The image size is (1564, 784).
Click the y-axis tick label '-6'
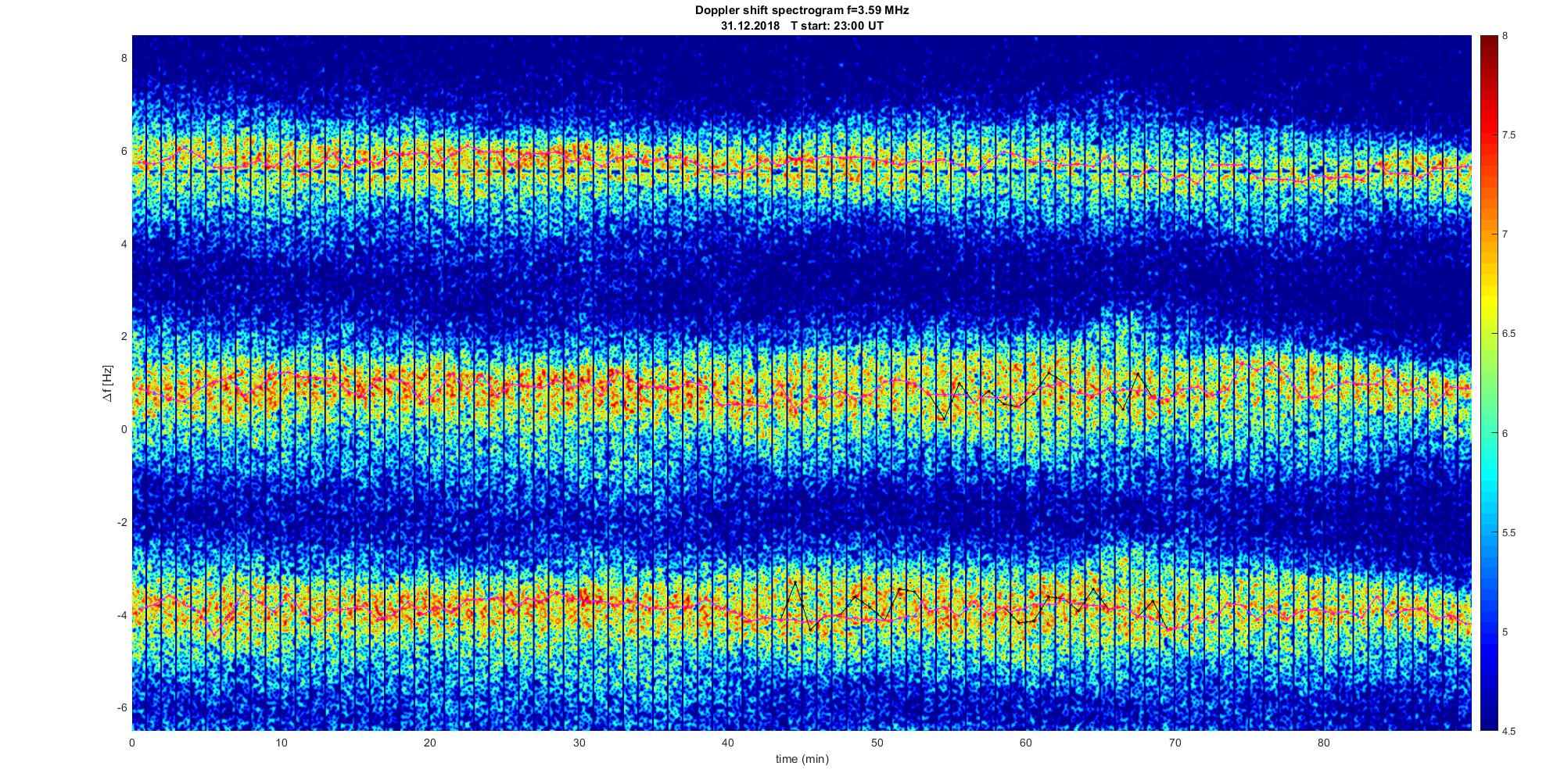[121, 707]
